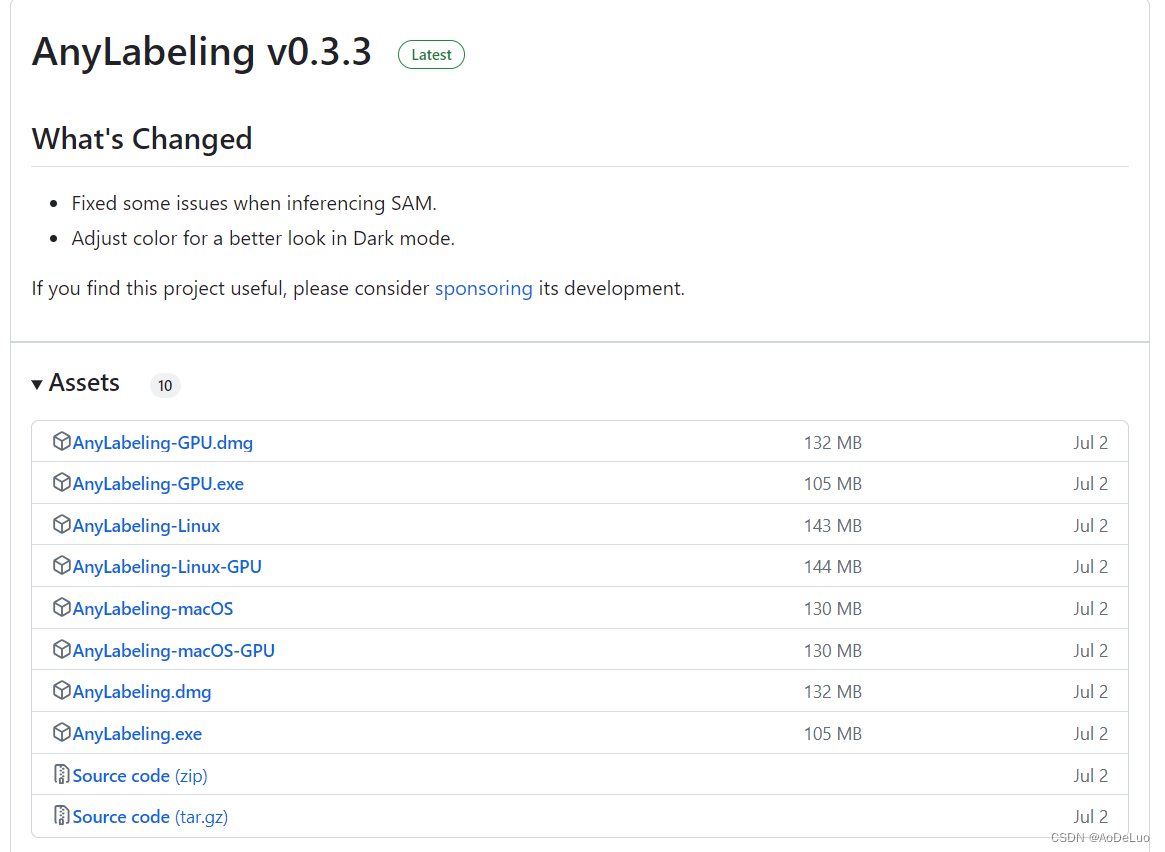Click the Latest release badge
Viewport: 1165px width, 852px height.
(x=432, y=55)
